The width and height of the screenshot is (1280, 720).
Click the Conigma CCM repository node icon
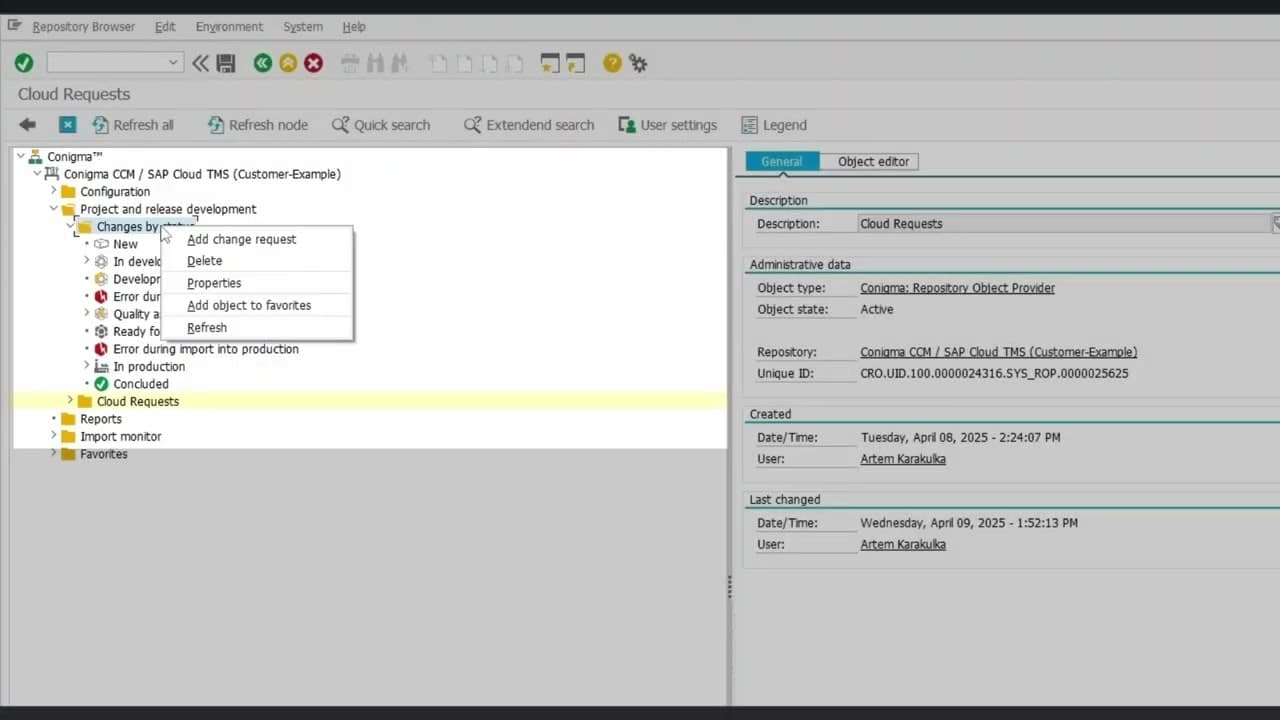pos(52,174)
